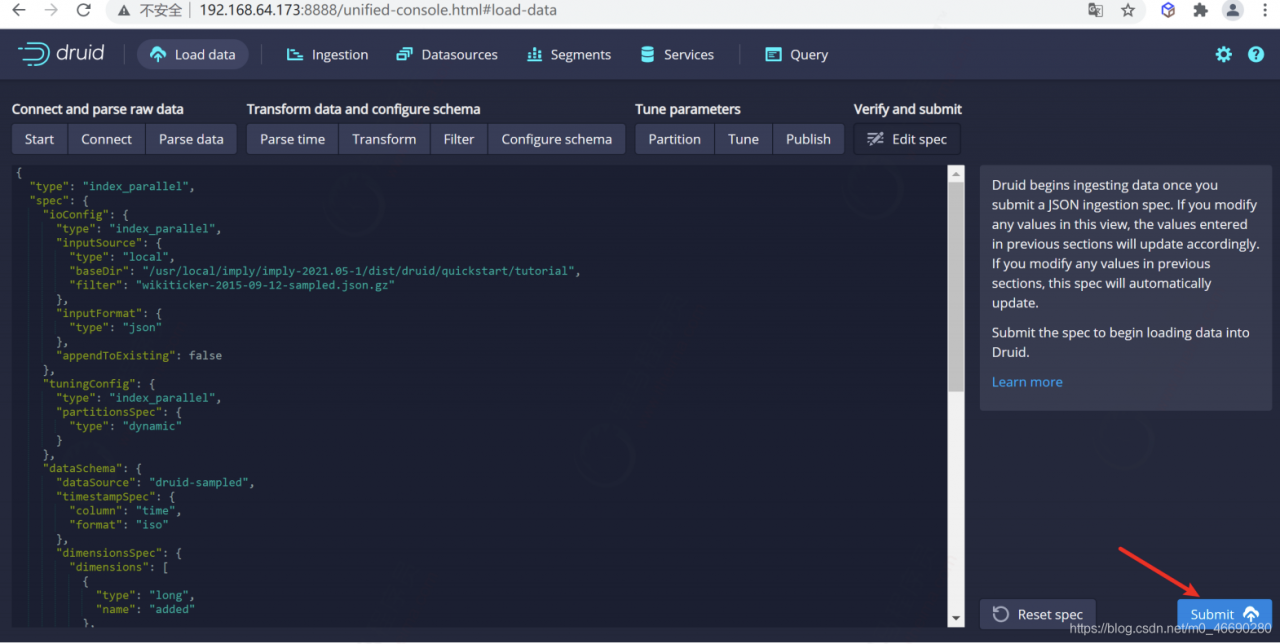This screenshot has height=644, width=1280.
Task: Go to the Transform step
Action: 384,139
